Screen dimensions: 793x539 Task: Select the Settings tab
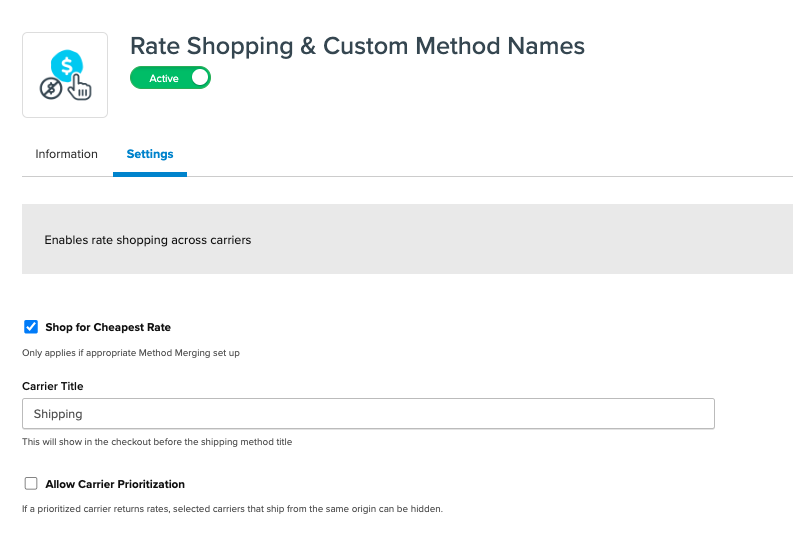(149, 154)
